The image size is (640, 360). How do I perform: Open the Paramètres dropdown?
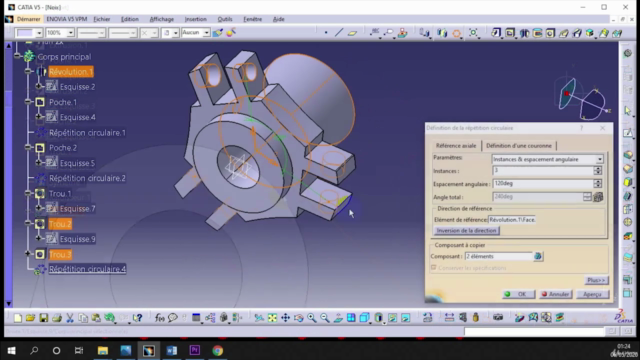tap(600, 159)
